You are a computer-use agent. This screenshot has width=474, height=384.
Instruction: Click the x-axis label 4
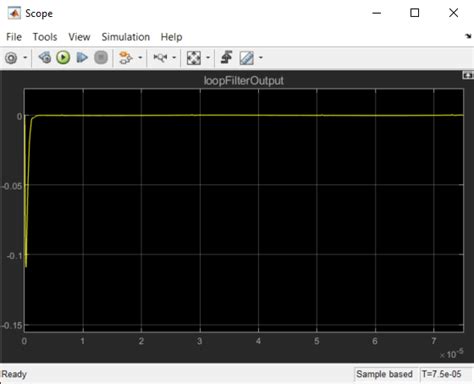pos(258,341)
